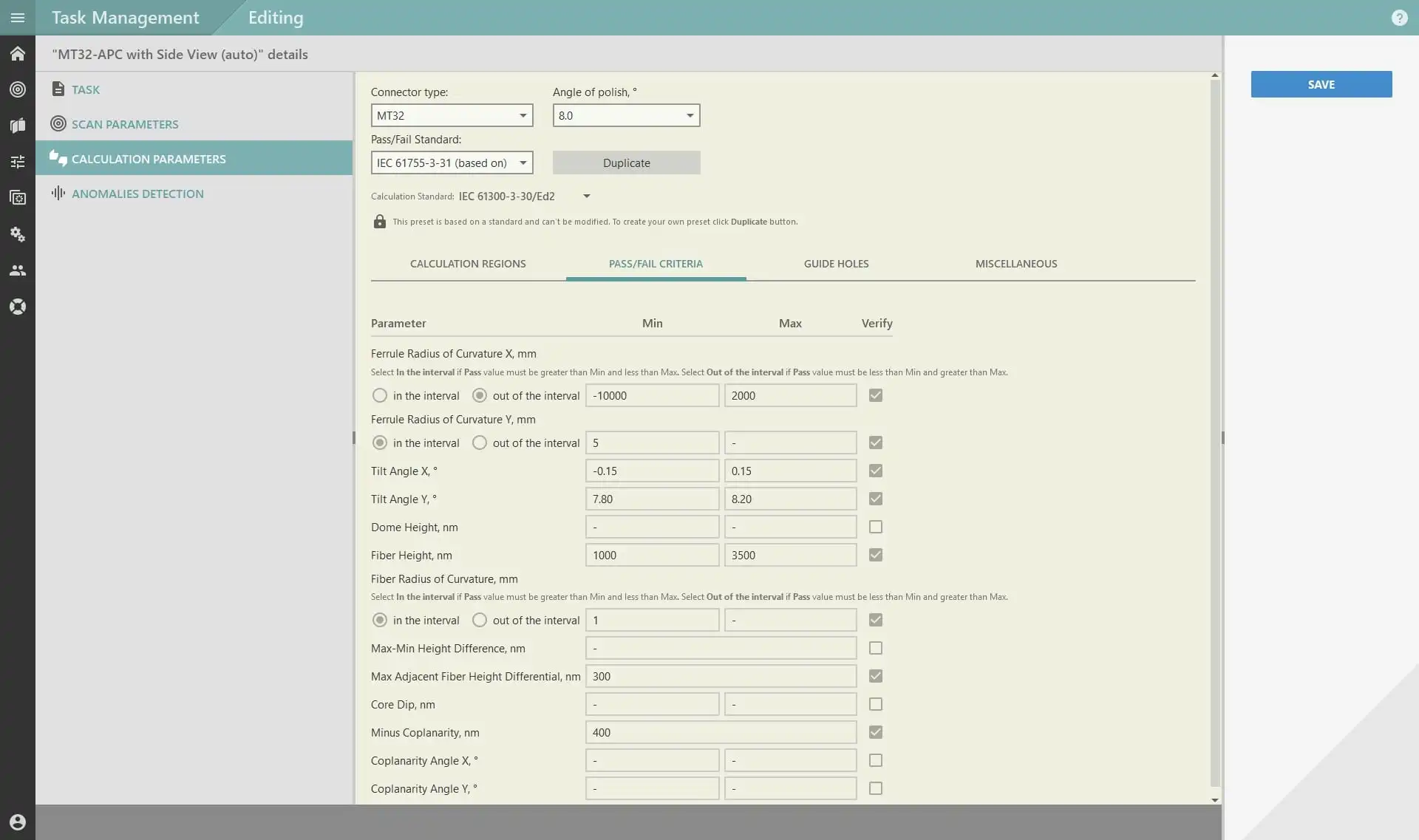Disable Verify for Fiber Height
This screenshot has width=1419, height=840.
pyautogui.click(x=875, y=555)
